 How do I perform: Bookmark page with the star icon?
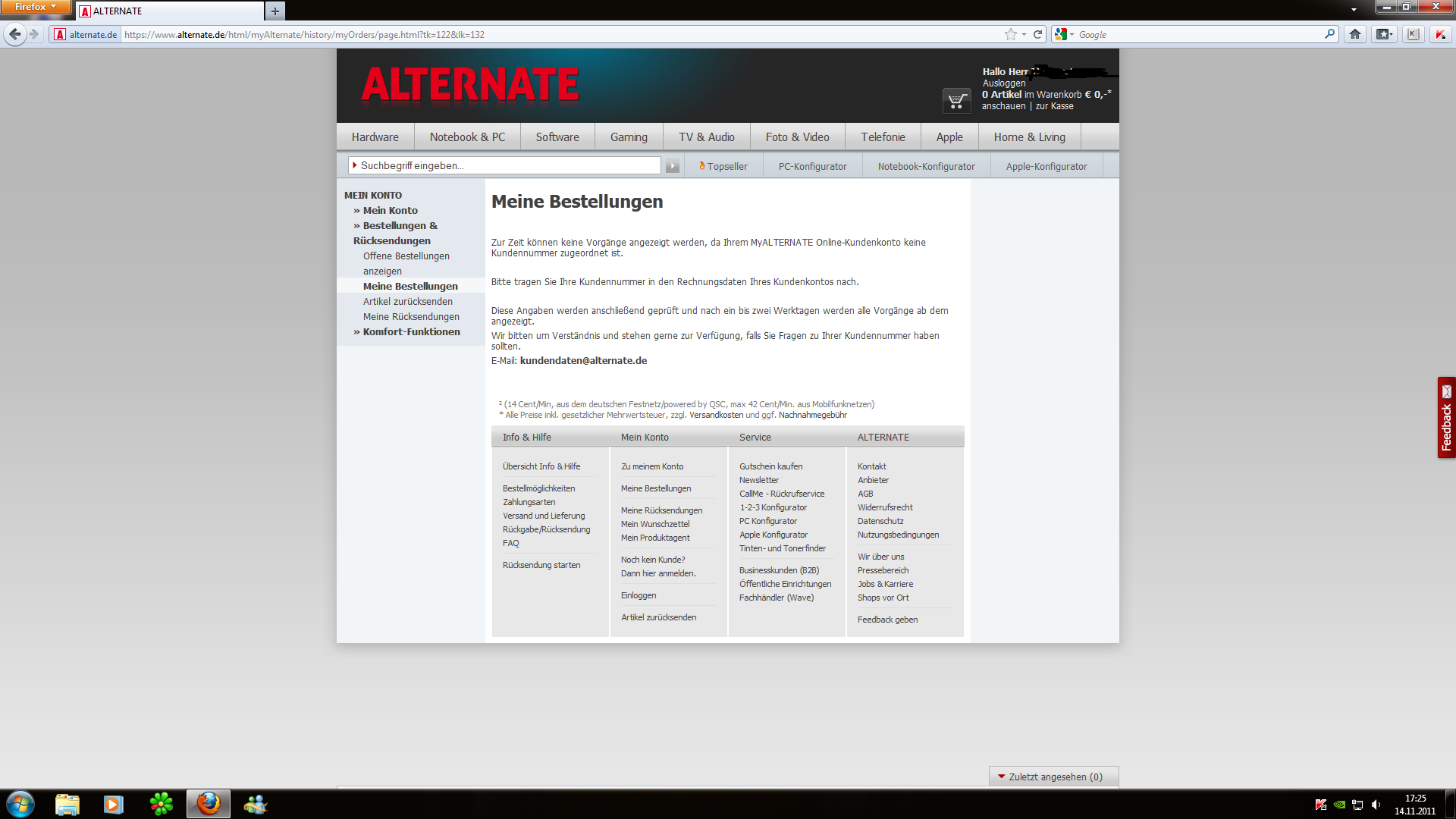pyautogui.click(x=1010, y=34)
